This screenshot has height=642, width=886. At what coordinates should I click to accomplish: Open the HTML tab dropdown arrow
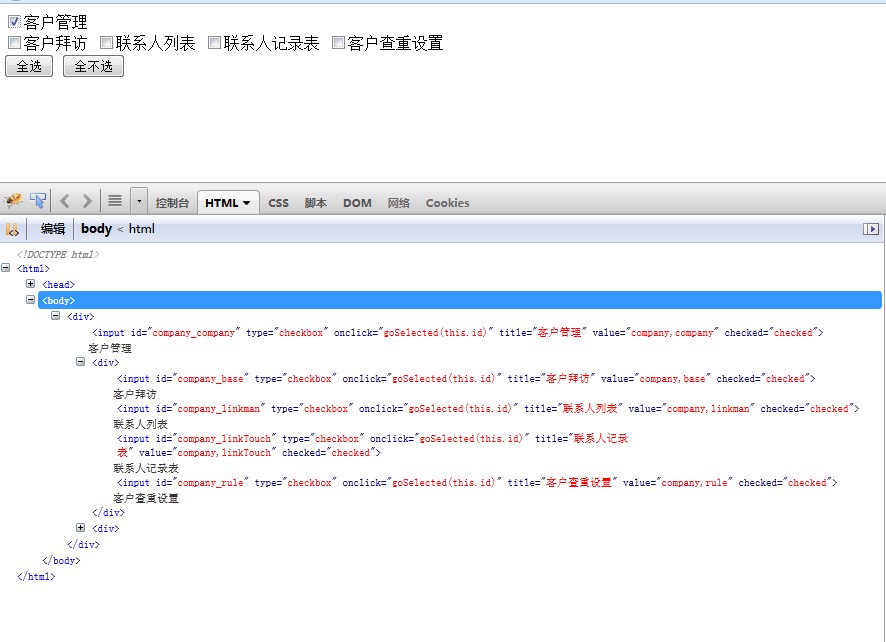pos(244,202)
